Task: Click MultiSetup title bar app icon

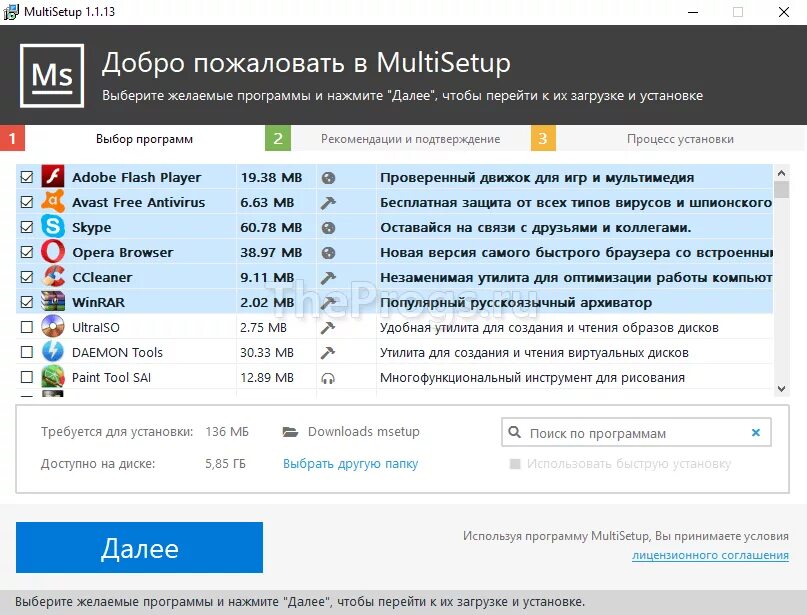Action: (10, 12)
